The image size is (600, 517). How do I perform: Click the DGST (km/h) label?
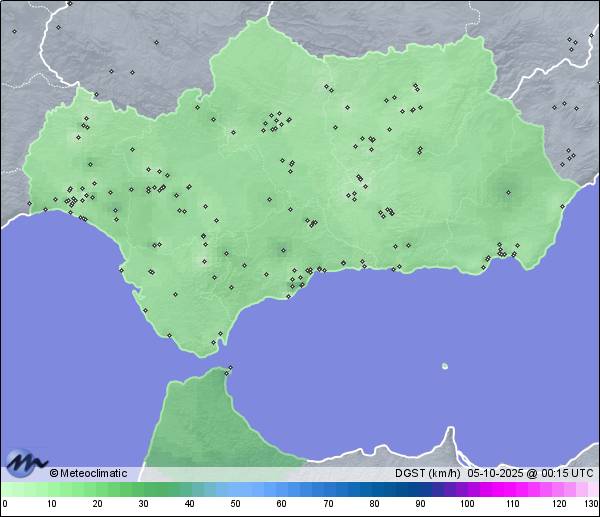pyautogui.click(x=427, y=473)
